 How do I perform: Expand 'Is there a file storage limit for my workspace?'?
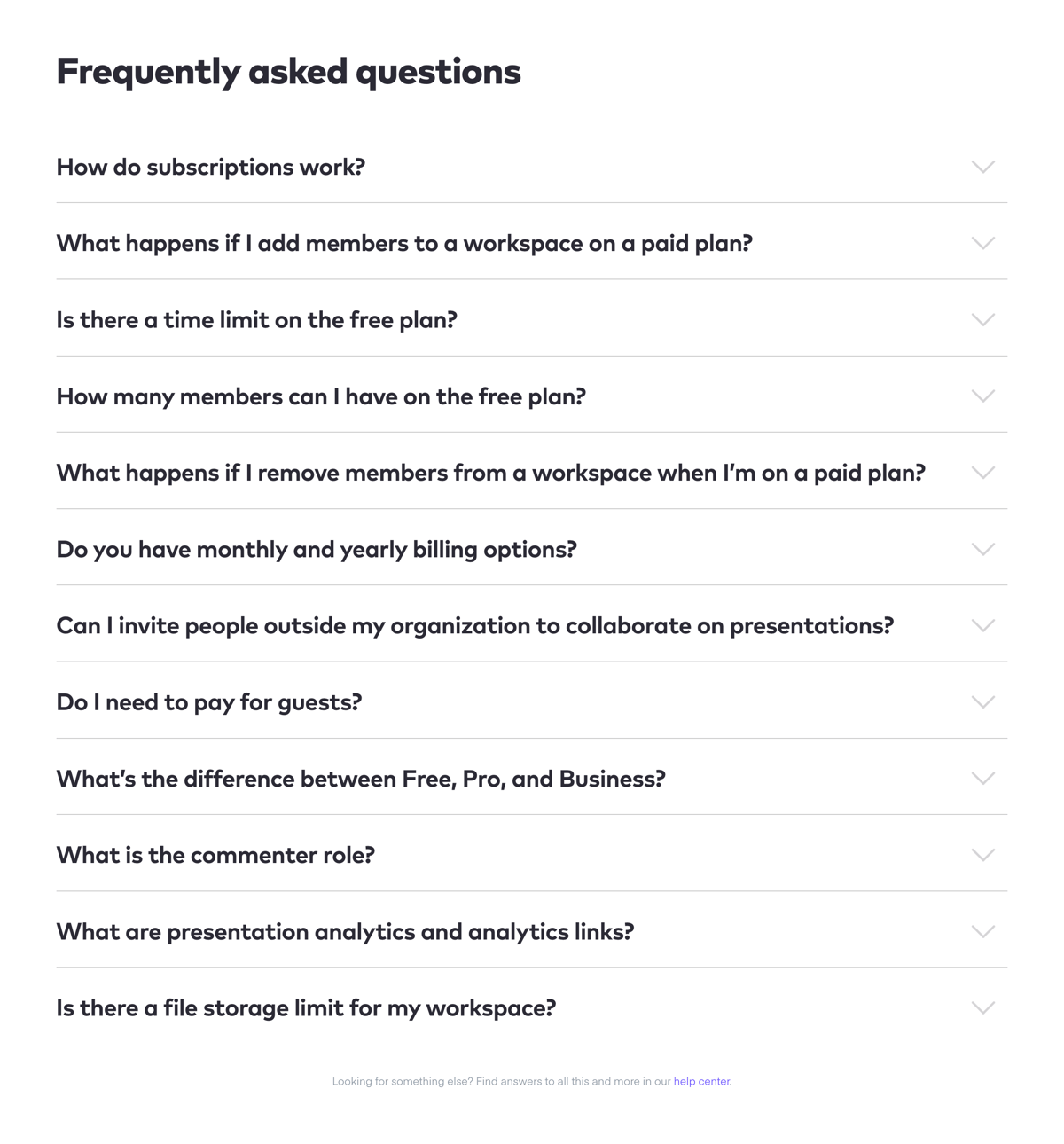tap(307, 1008)
